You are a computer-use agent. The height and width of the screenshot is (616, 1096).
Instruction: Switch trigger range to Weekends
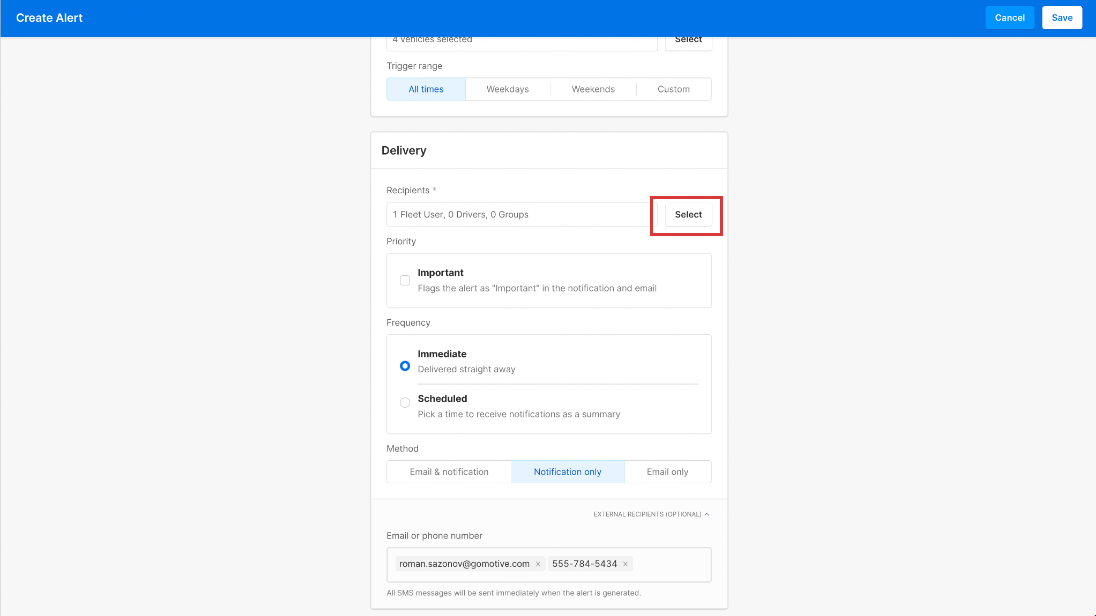click(593, 89)
